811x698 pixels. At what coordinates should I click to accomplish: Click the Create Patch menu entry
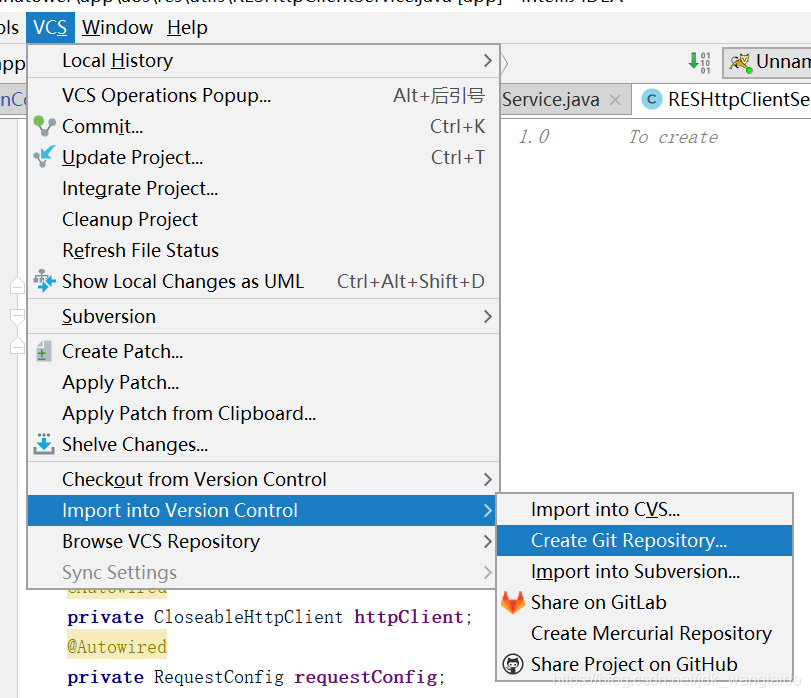[x=263, y=352]
